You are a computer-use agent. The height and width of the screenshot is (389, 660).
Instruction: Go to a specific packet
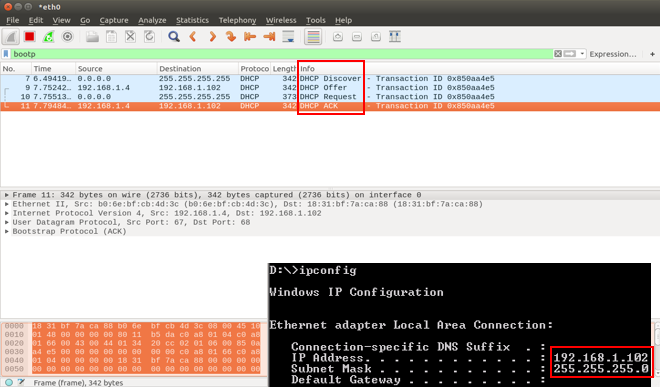tap(231, 37)
